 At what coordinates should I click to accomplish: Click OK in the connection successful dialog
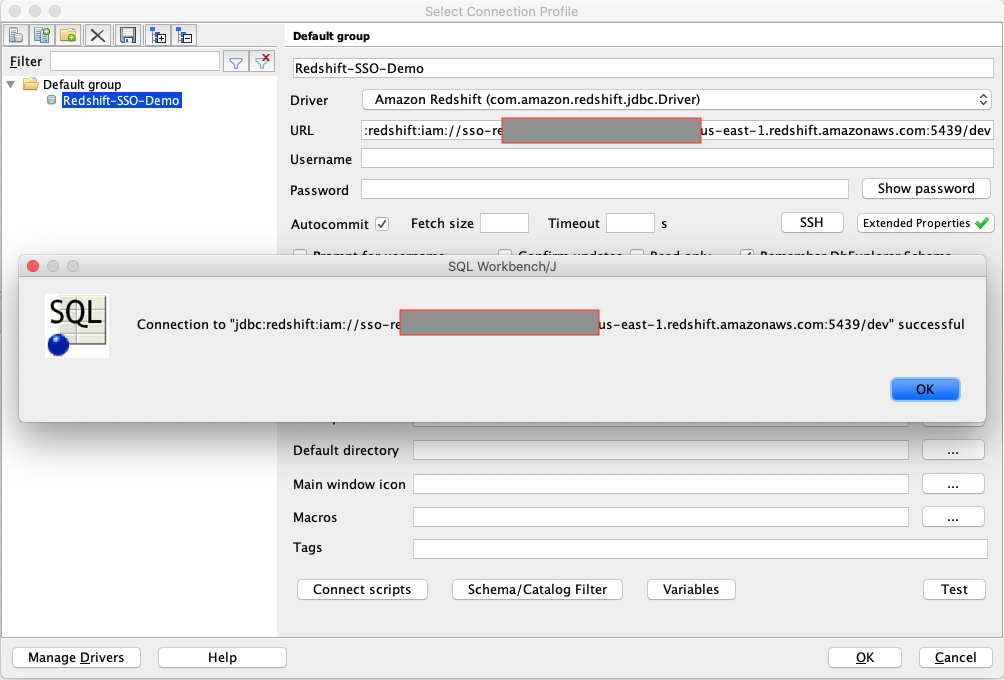point(925,390)
